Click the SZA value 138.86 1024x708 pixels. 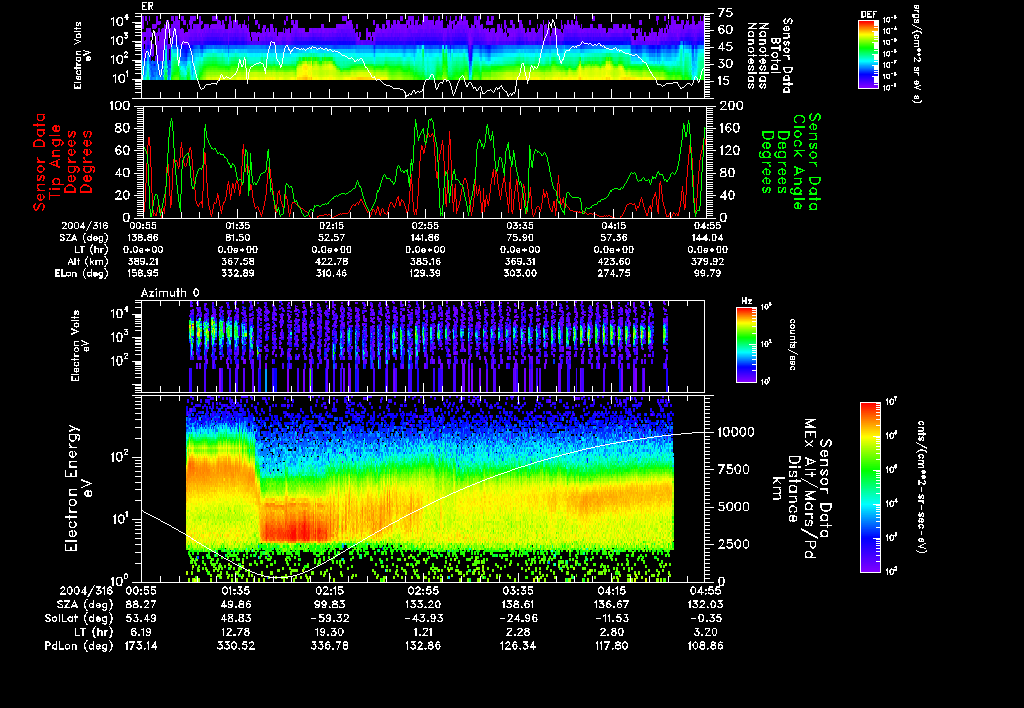tap(142, 238)
